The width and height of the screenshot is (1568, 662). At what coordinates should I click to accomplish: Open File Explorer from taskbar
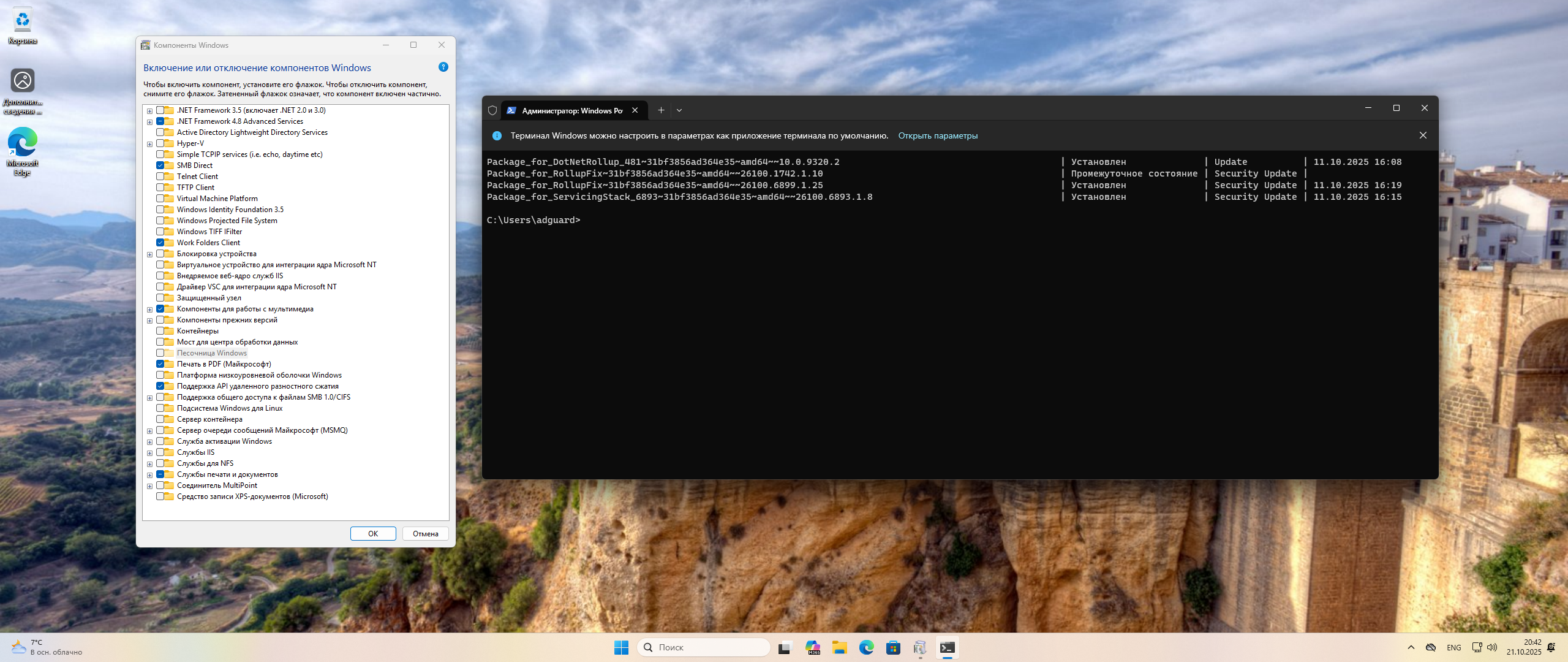[x=839, y=647]
